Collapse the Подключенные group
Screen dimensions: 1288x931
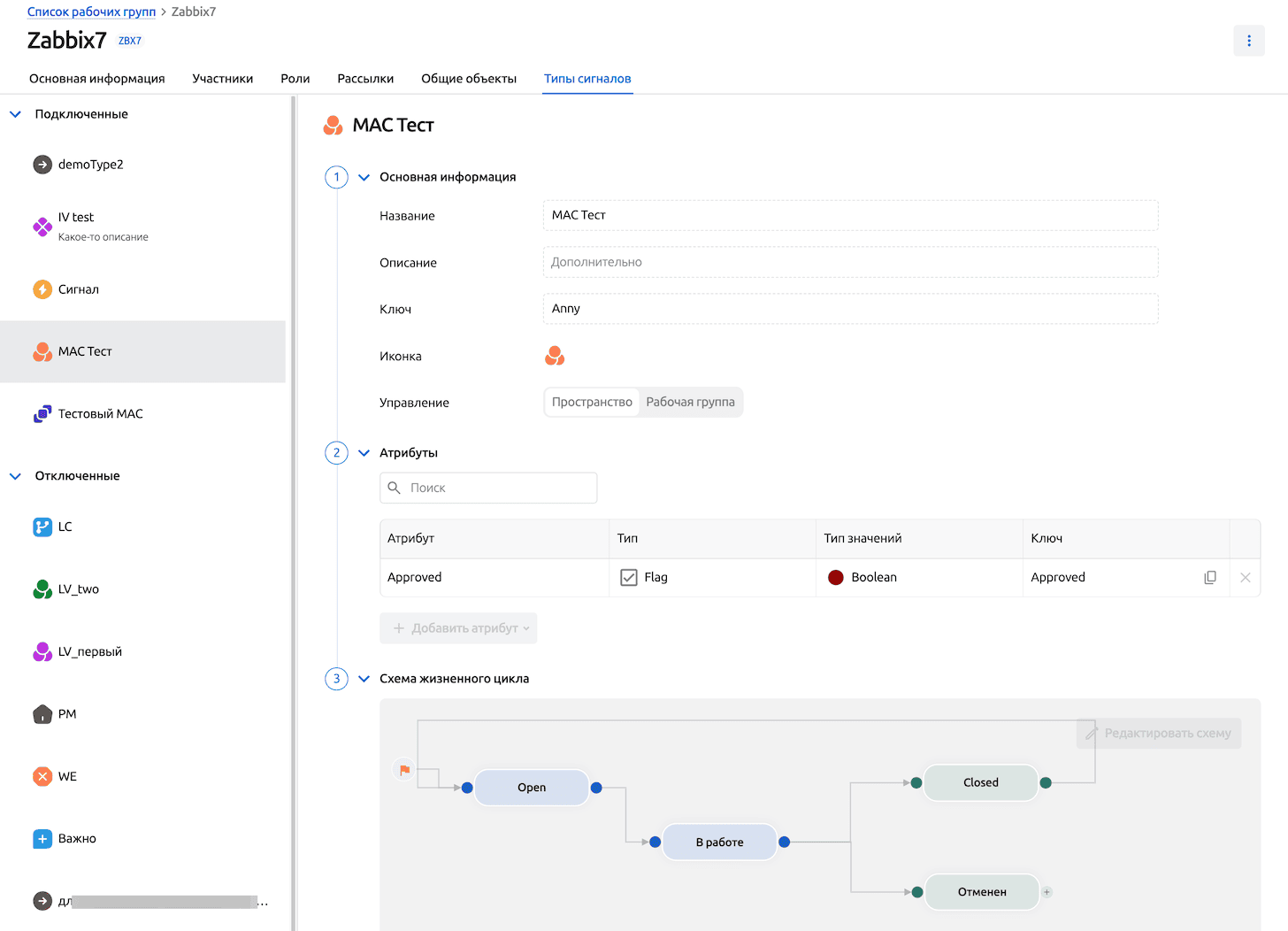coord(15,114)
